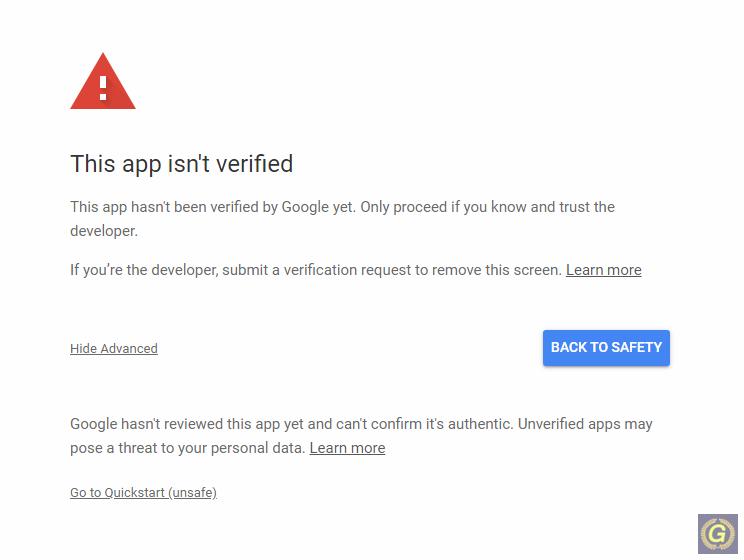
Task: Click the word 'Advanced' in Hide Advanced
Action: [x=129, y=348]
